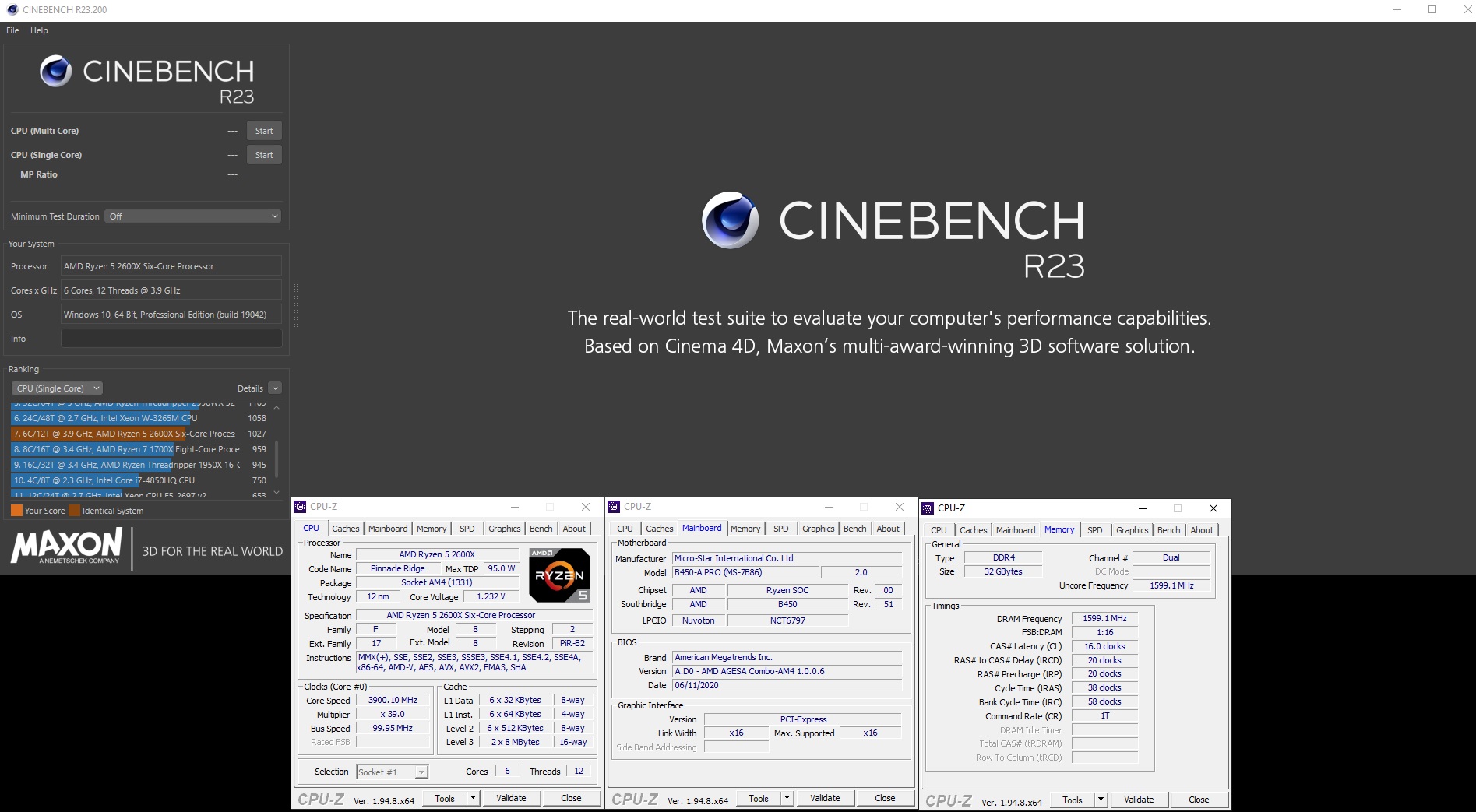
Task: Open Bench tab in Memory CPU-Z window
Action: coord(1169,530)
